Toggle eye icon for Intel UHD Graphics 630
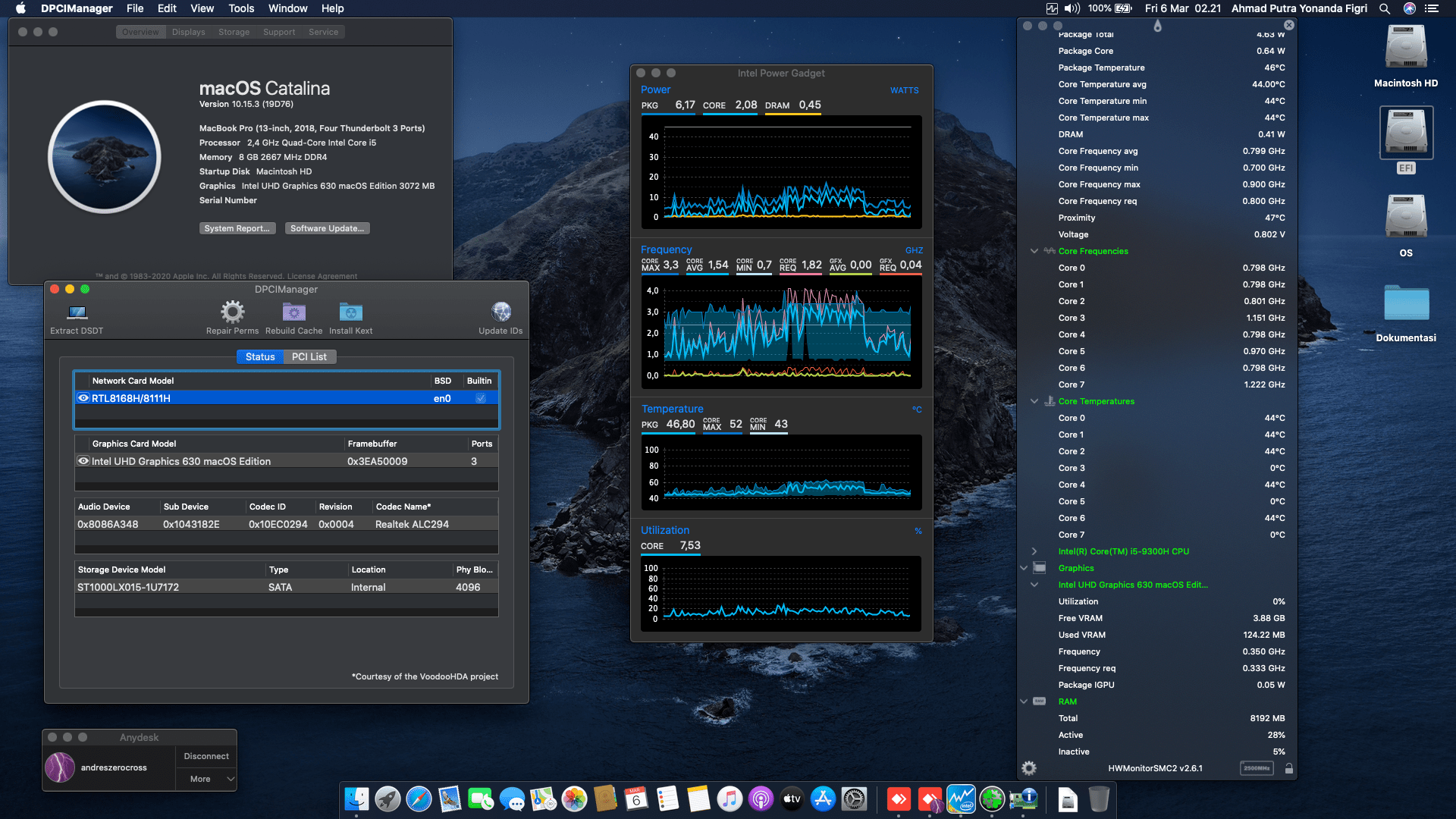 pos(83,461)
